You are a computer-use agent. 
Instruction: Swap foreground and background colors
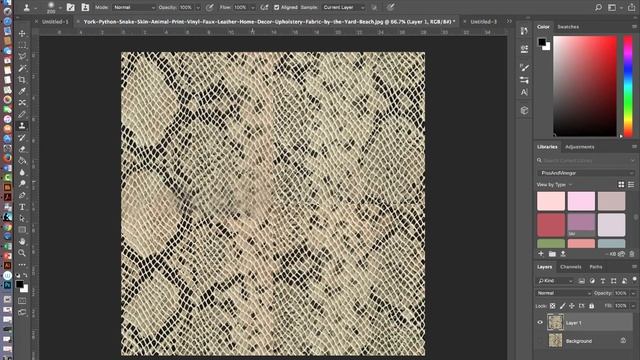coord(26,276)
